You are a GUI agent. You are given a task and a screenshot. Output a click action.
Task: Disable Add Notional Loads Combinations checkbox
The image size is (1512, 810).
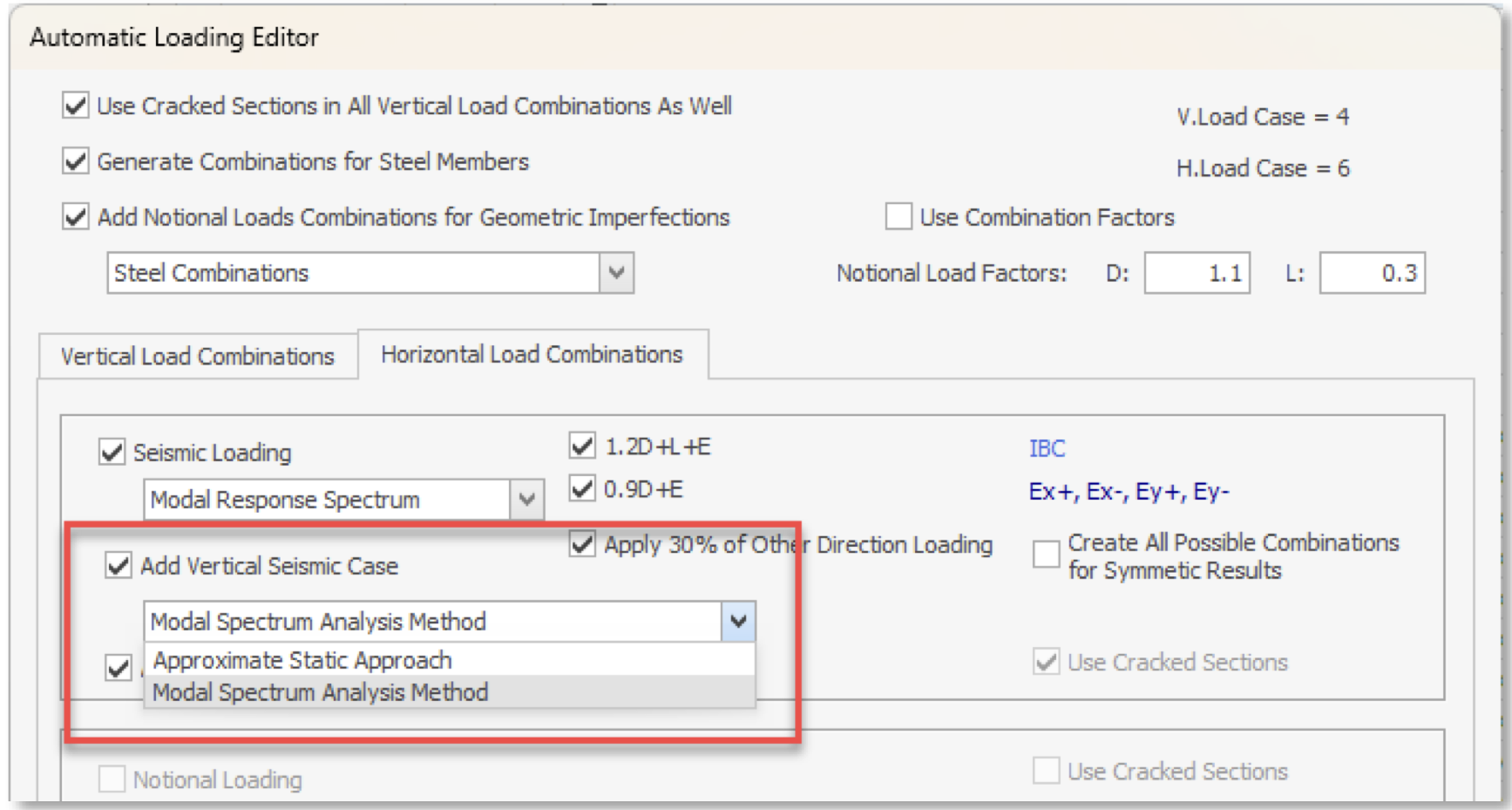[76, 217]
